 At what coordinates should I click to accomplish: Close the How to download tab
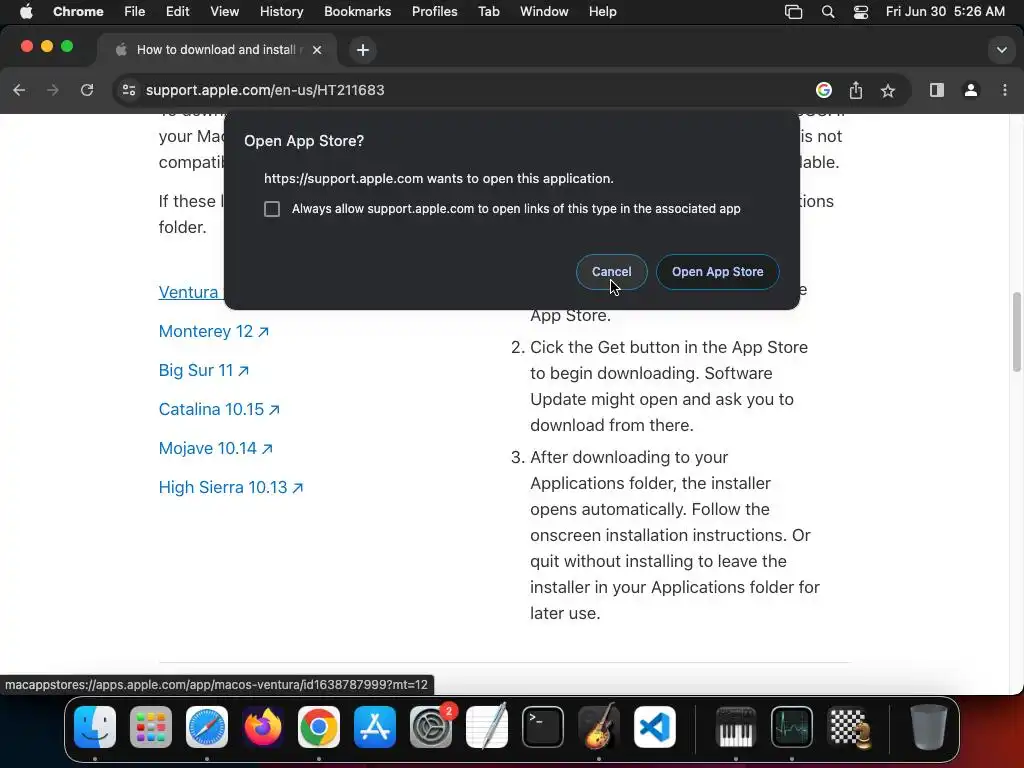click(x=317, y=50)
